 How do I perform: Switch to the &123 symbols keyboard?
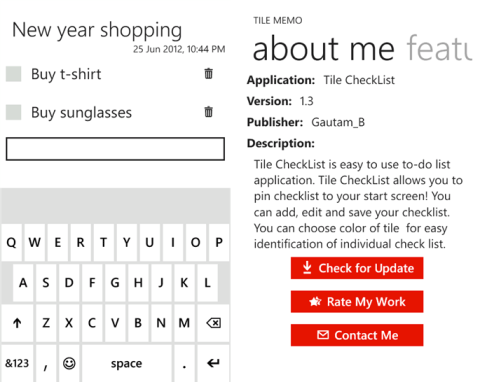tap(17, 363)
